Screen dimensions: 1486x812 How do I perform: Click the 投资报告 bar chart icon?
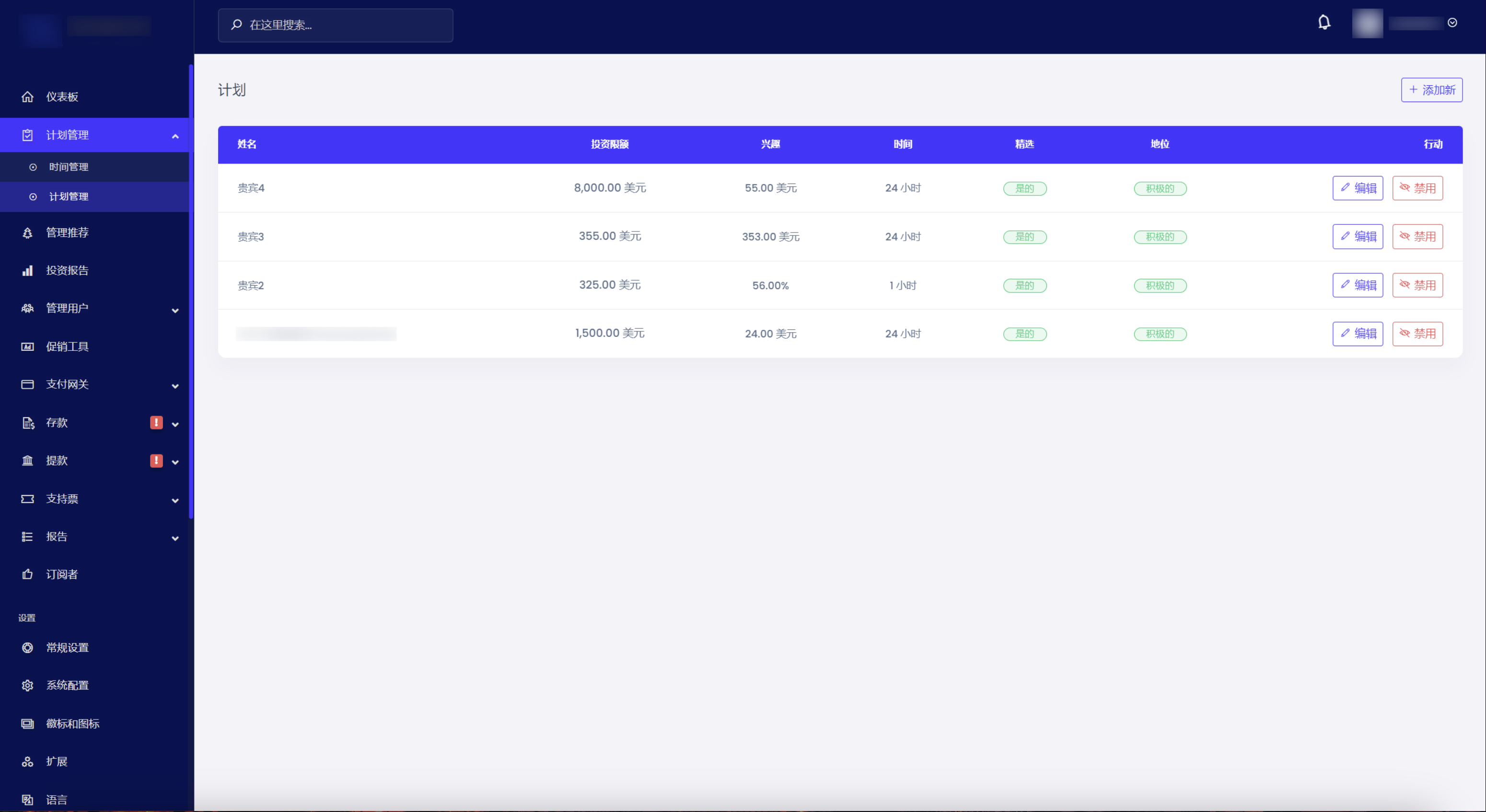[27, 270]
